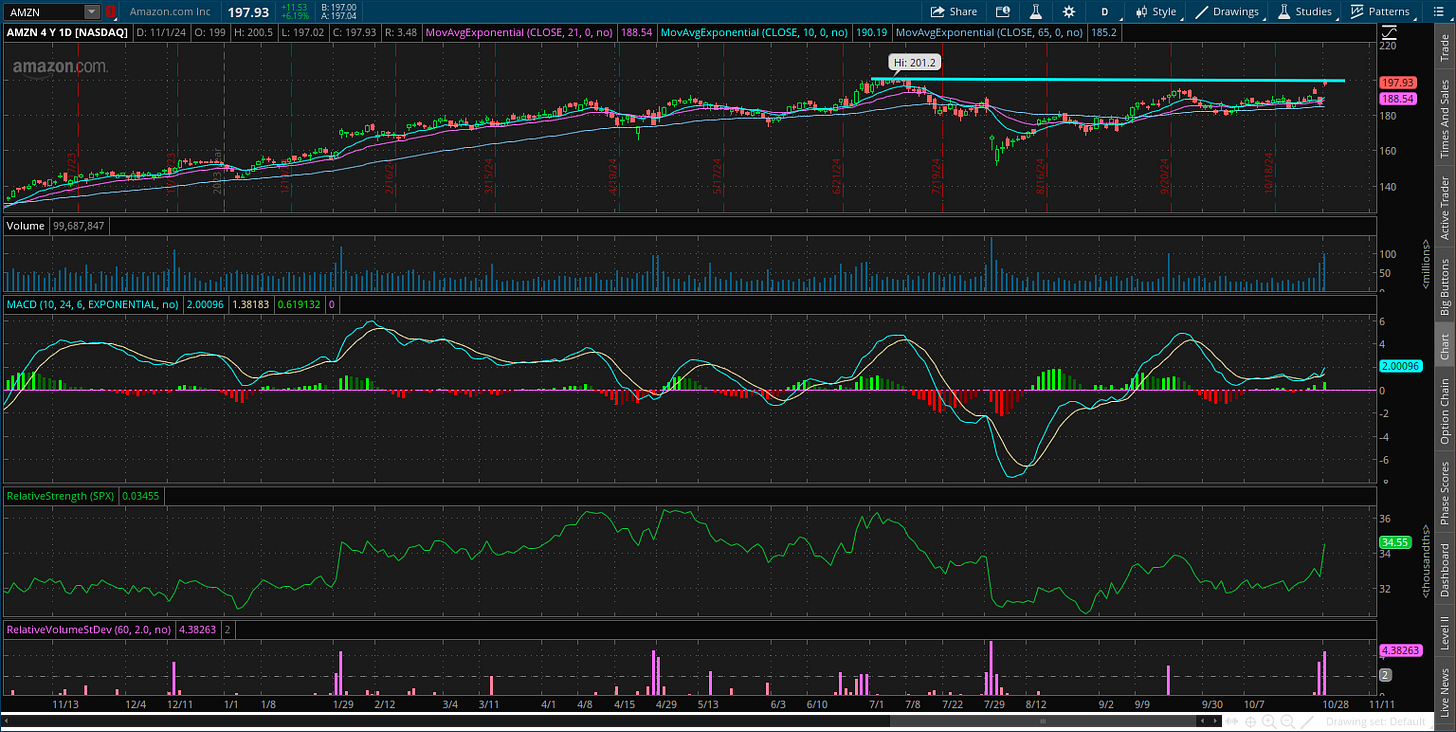
Task: Click the volume value 99,687,847
Action: pyautogui.click(x=79, y=226)
